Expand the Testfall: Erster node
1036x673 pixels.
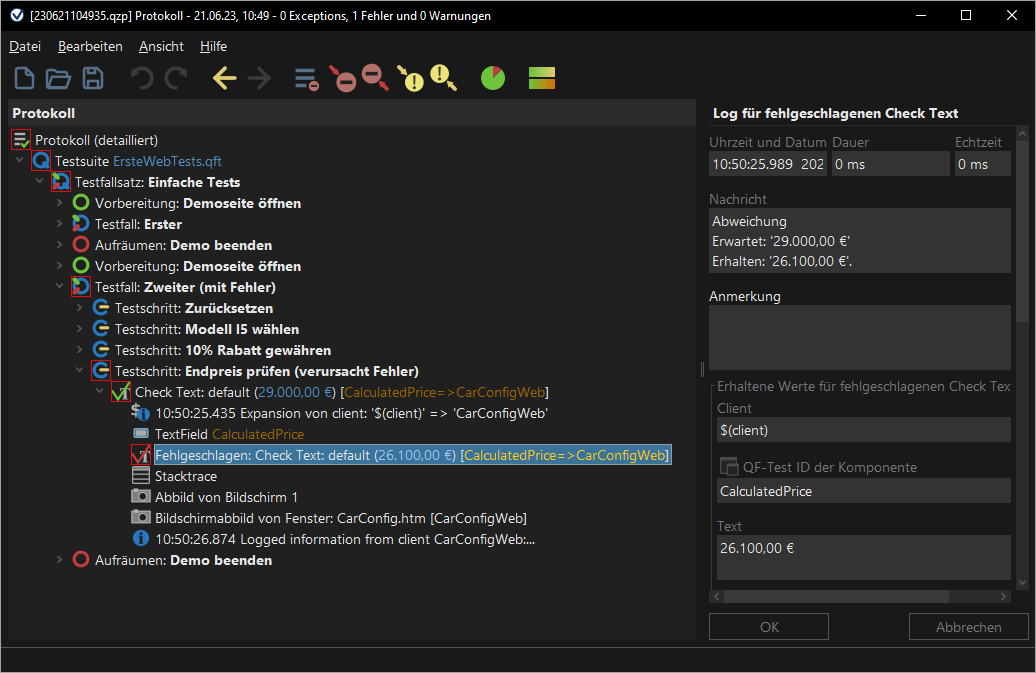click(59, 224)
